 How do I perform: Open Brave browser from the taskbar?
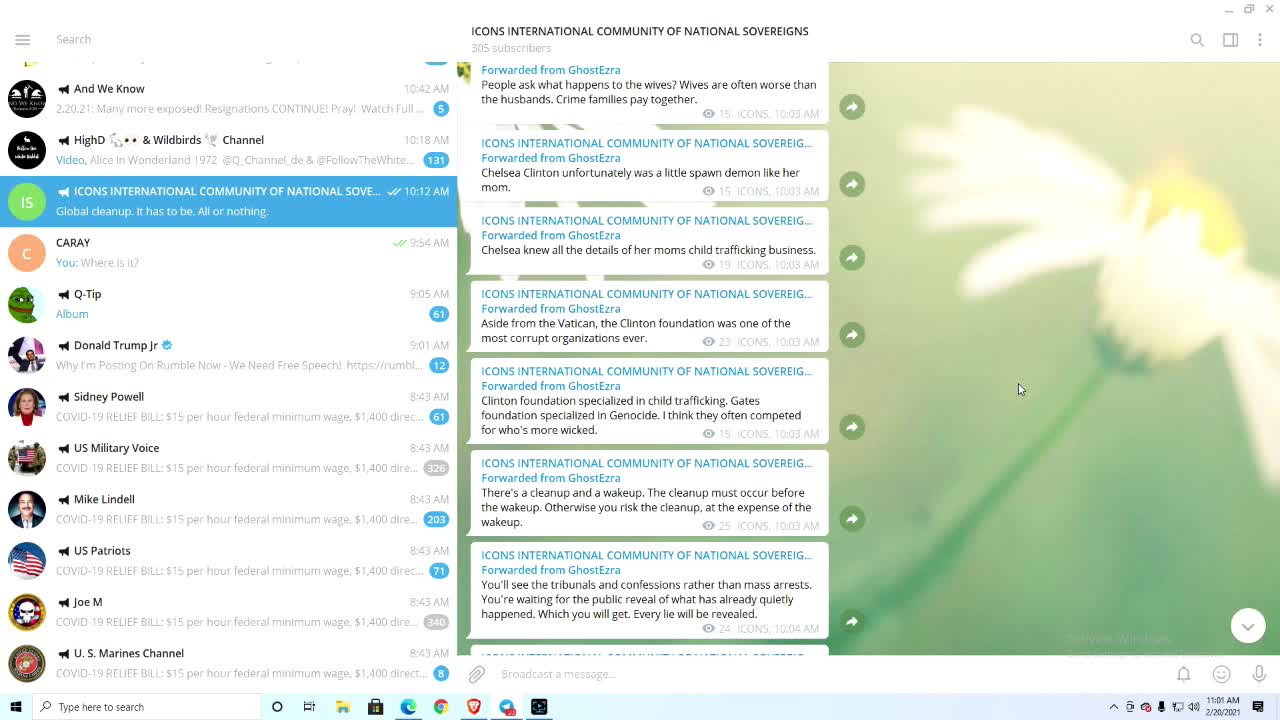pyautogui.click(x=474, y=707)
